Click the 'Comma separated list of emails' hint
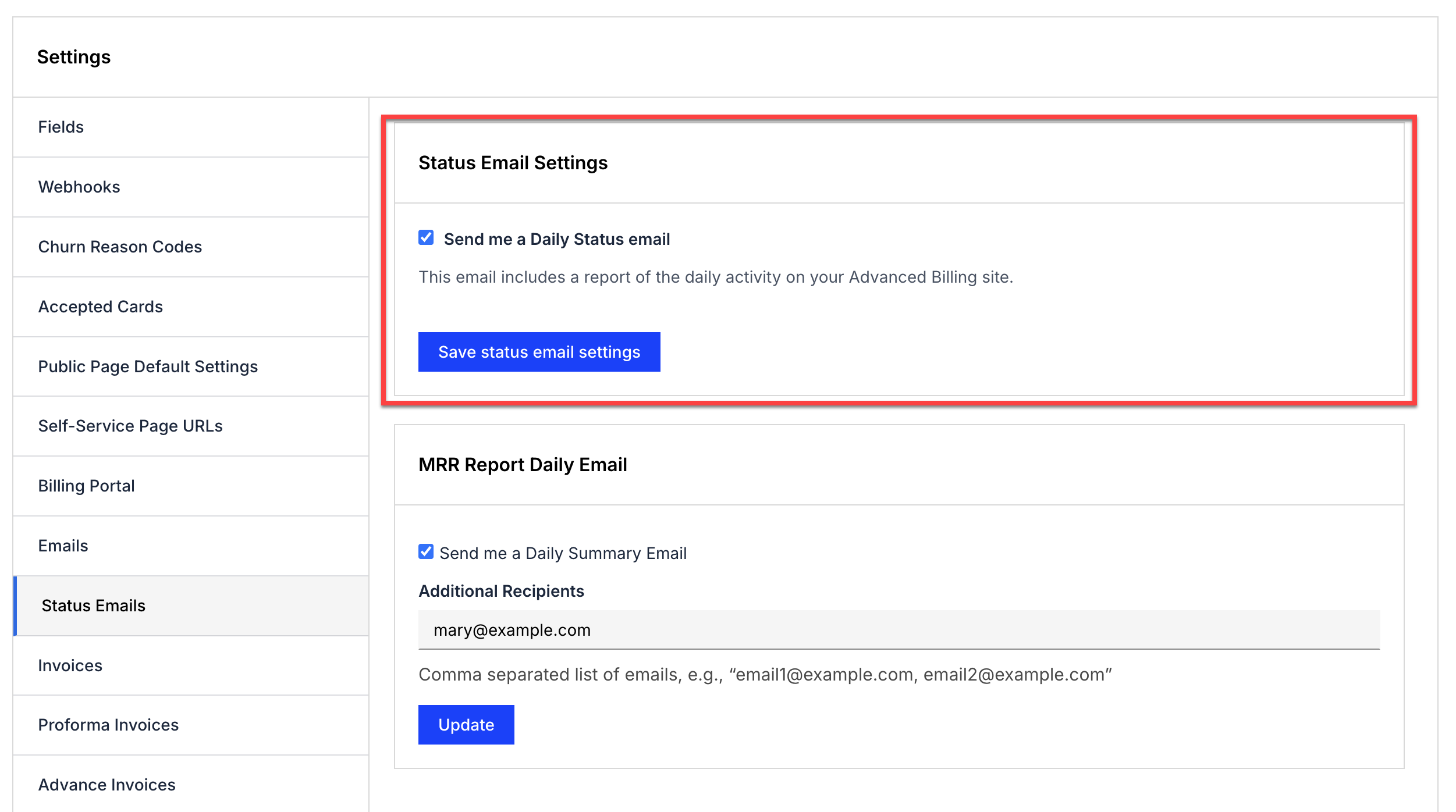This screenshot has width=1456, height=812. [x=765, y=675]
